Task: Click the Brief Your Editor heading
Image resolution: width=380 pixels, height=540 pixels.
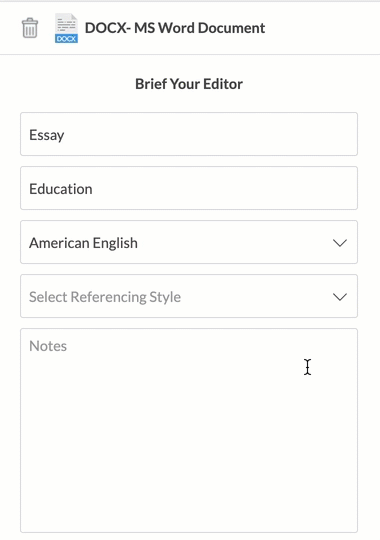Action: (x=189, y=84)
